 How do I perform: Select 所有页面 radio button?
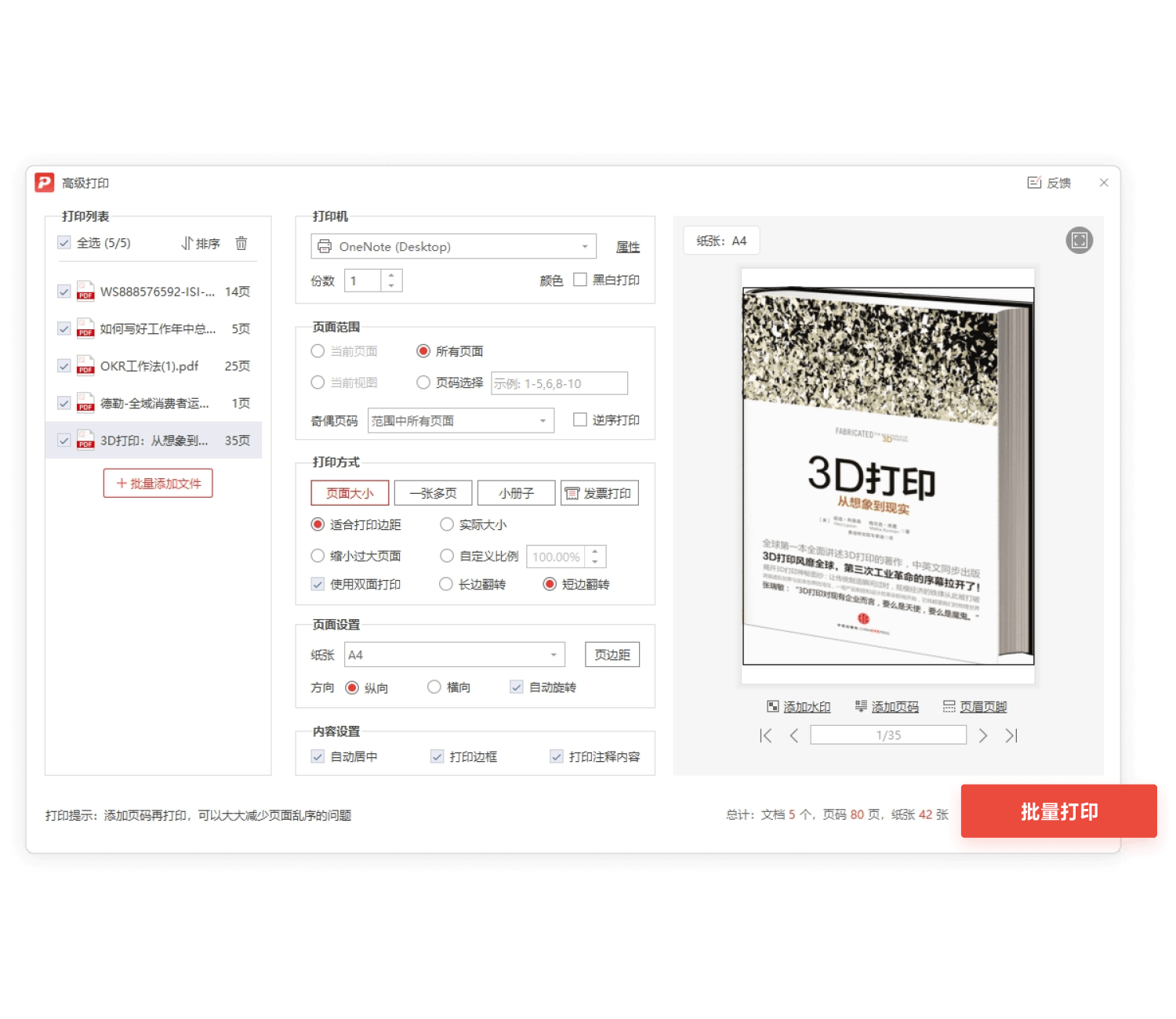(x=423, y=350)
